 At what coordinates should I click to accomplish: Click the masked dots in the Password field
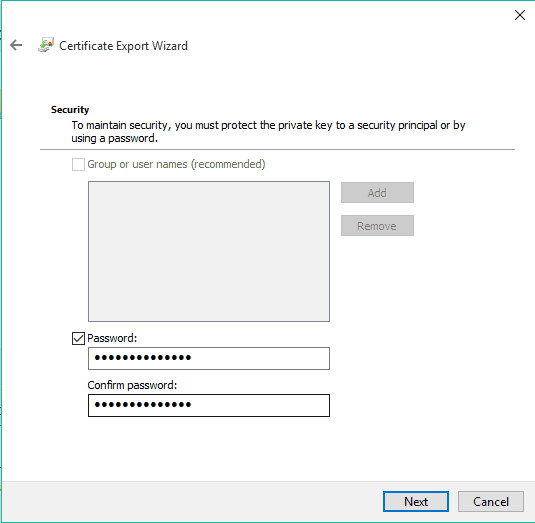[143, 358]
